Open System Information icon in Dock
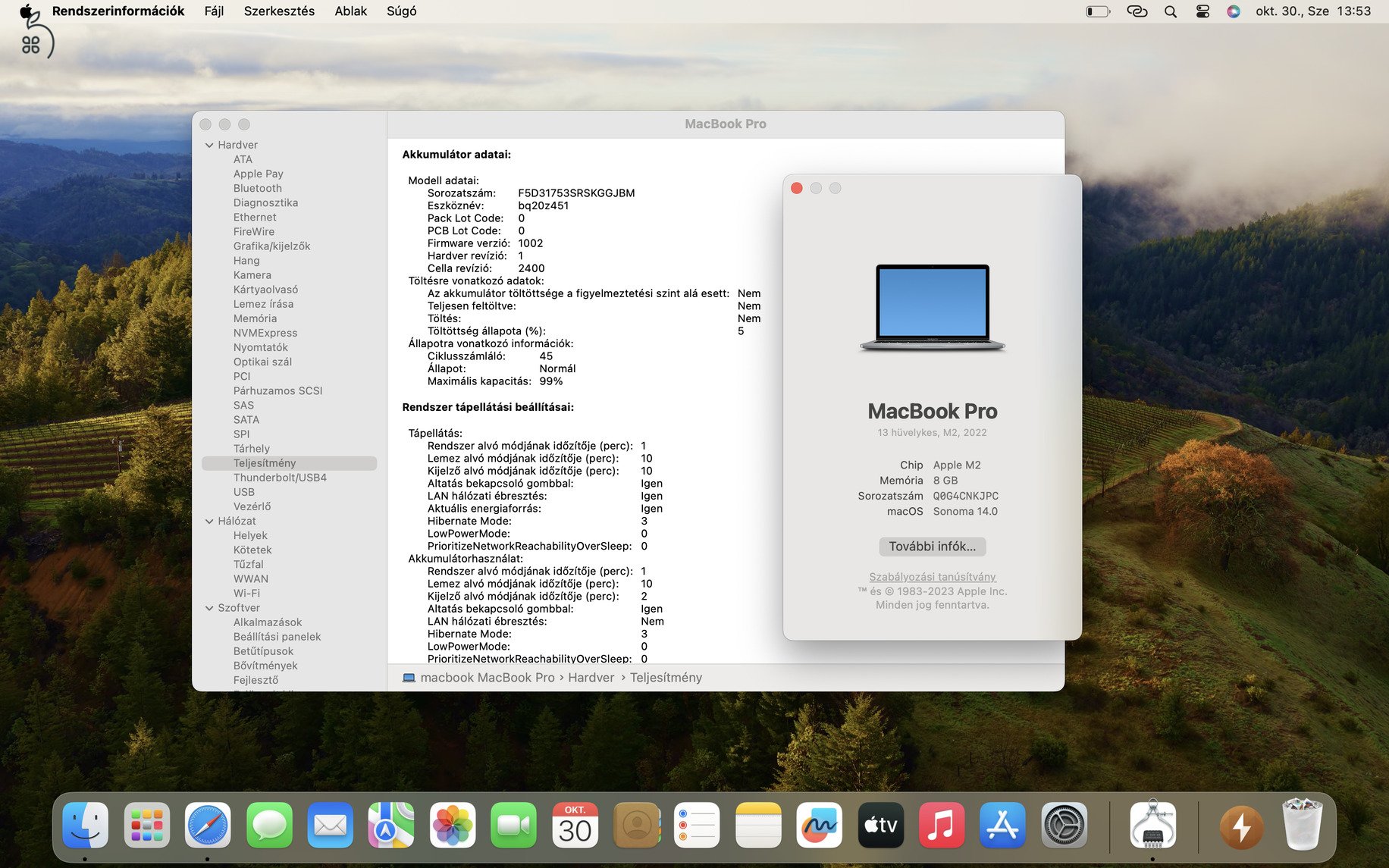1389x868 pixels. pyautogui.click(x=1153, y=825)
